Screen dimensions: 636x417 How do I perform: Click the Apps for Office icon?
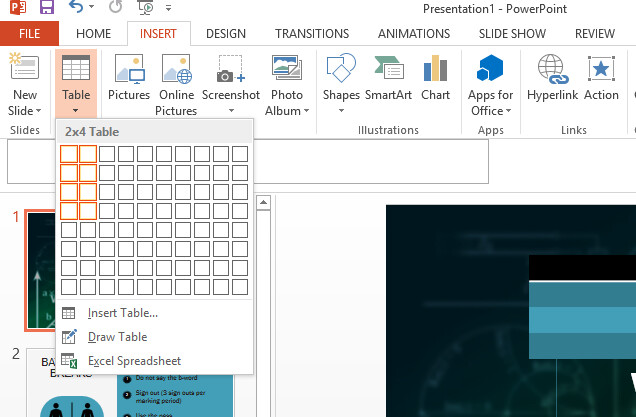click(490, 68)
